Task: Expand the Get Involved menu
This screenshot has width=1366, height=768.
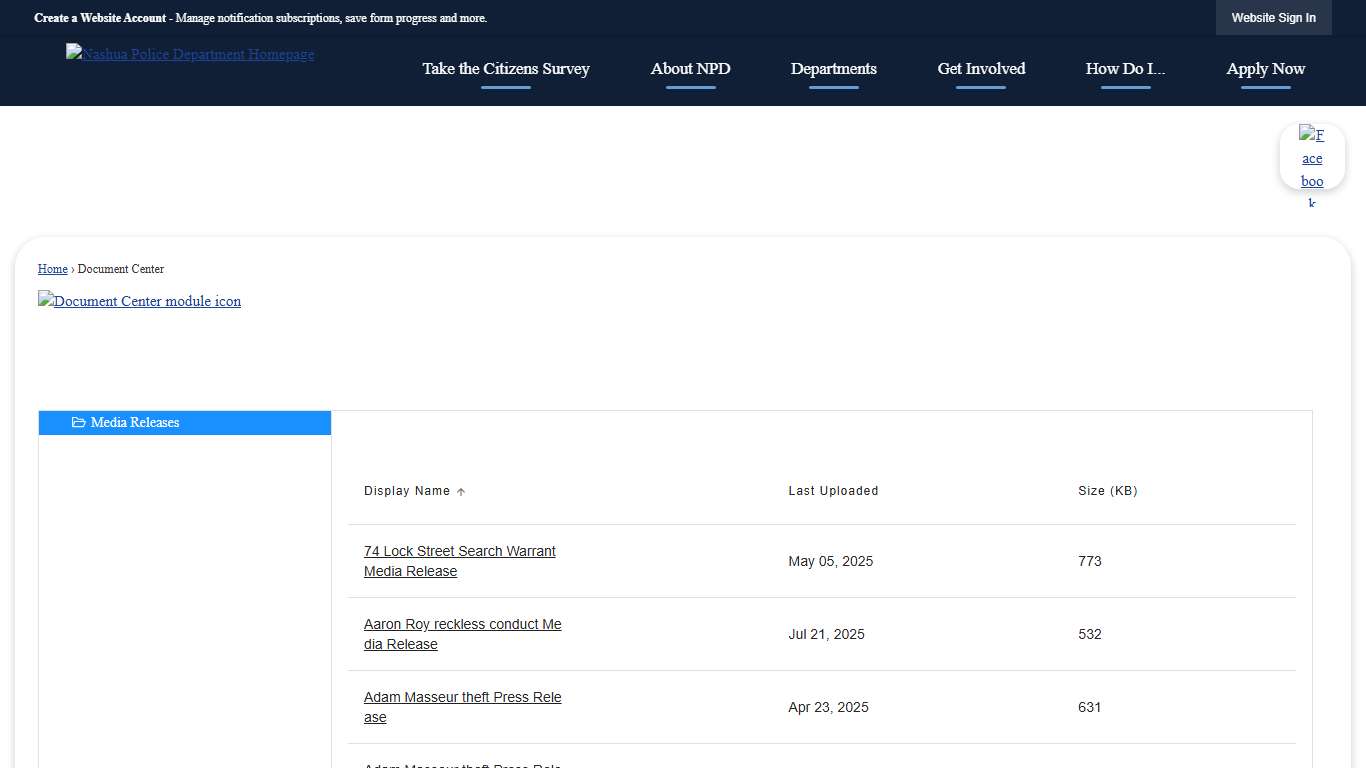Action: (x=981, y=69)
